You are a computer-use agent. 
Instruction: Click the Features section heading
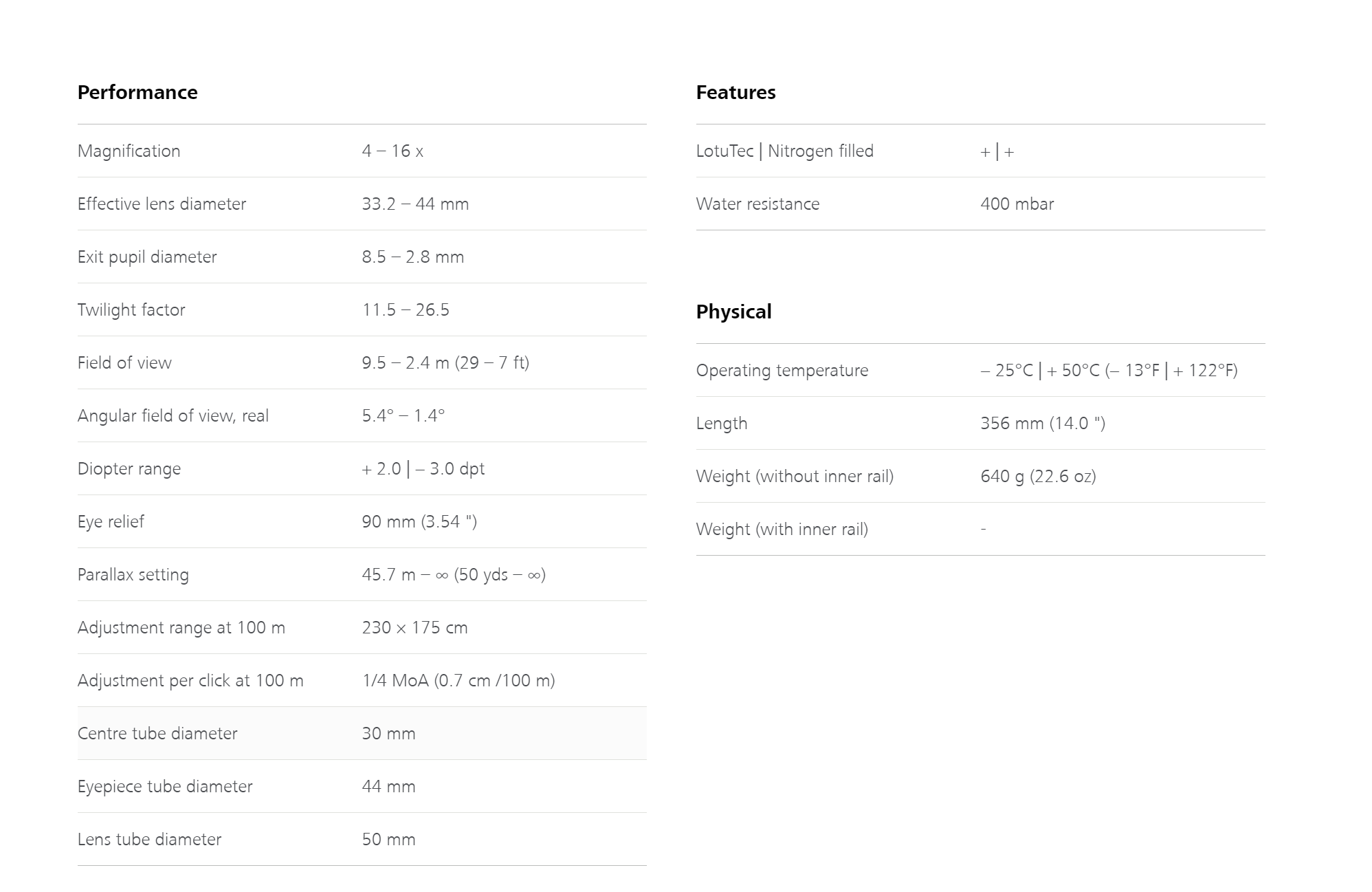tap(735, 92)
